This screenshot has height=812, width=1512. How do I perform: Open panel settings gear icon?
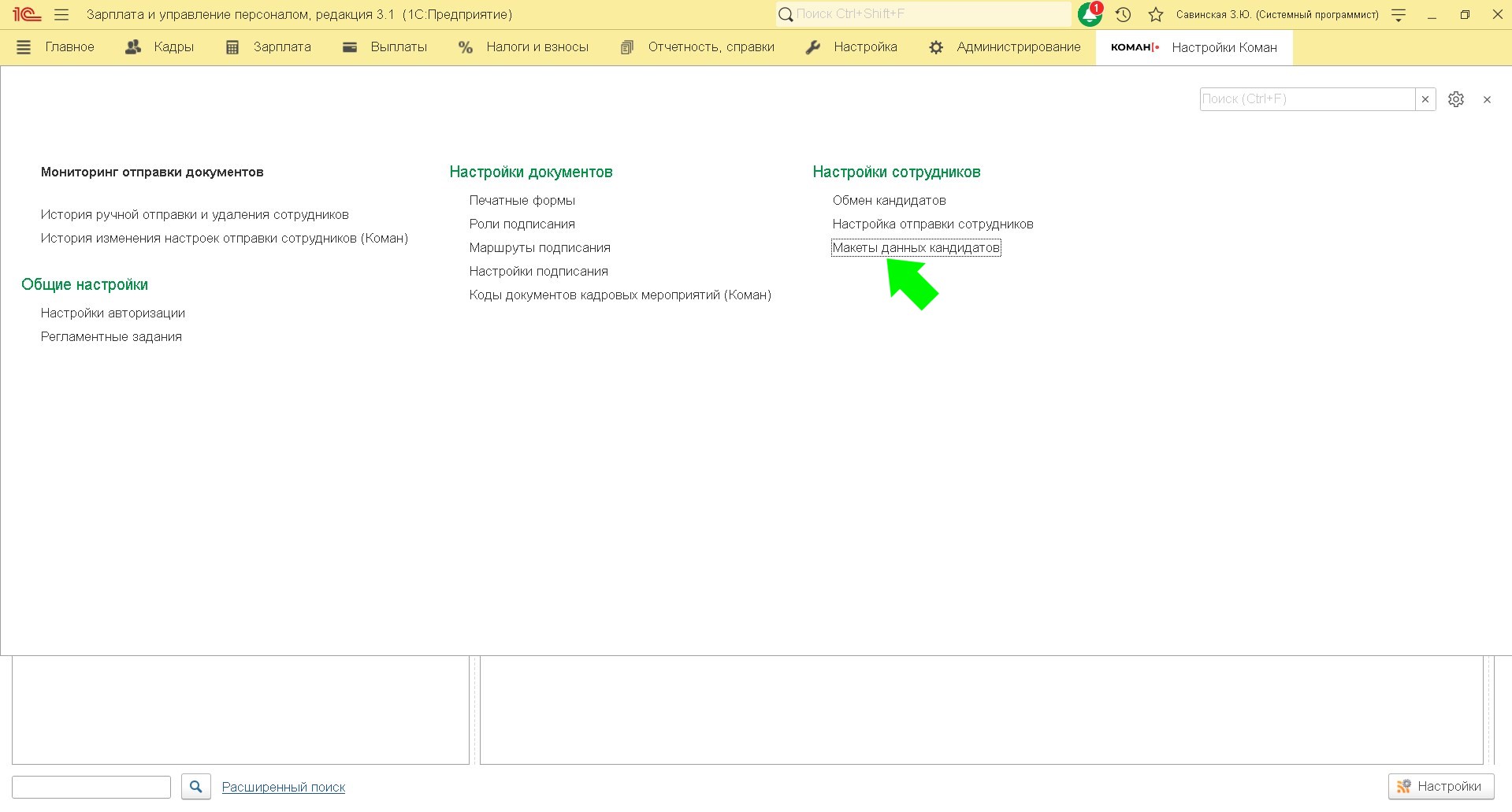coord(1456,99)
